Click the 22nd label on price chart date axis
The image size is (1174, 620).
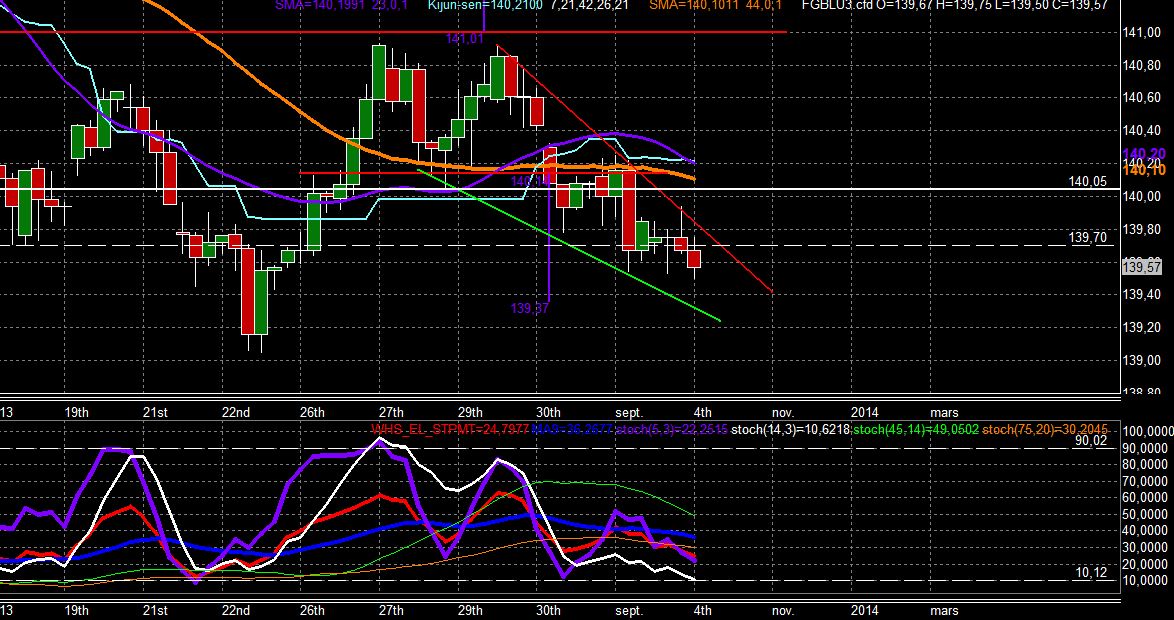pyautogui.click(x=236, y=413)
